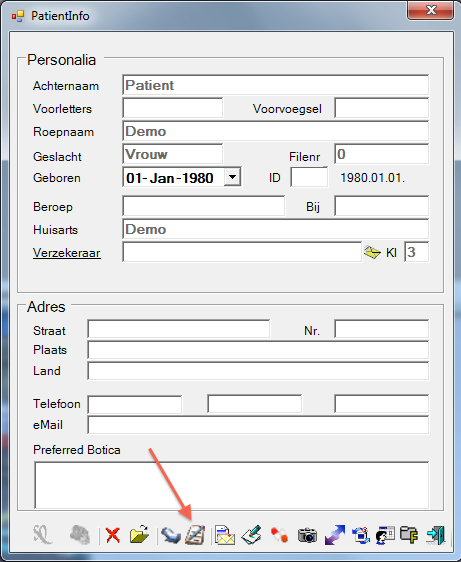Viewport: 461px width, 562px height.
Task: Click the person with calendar icon
Action: [385, 535]
